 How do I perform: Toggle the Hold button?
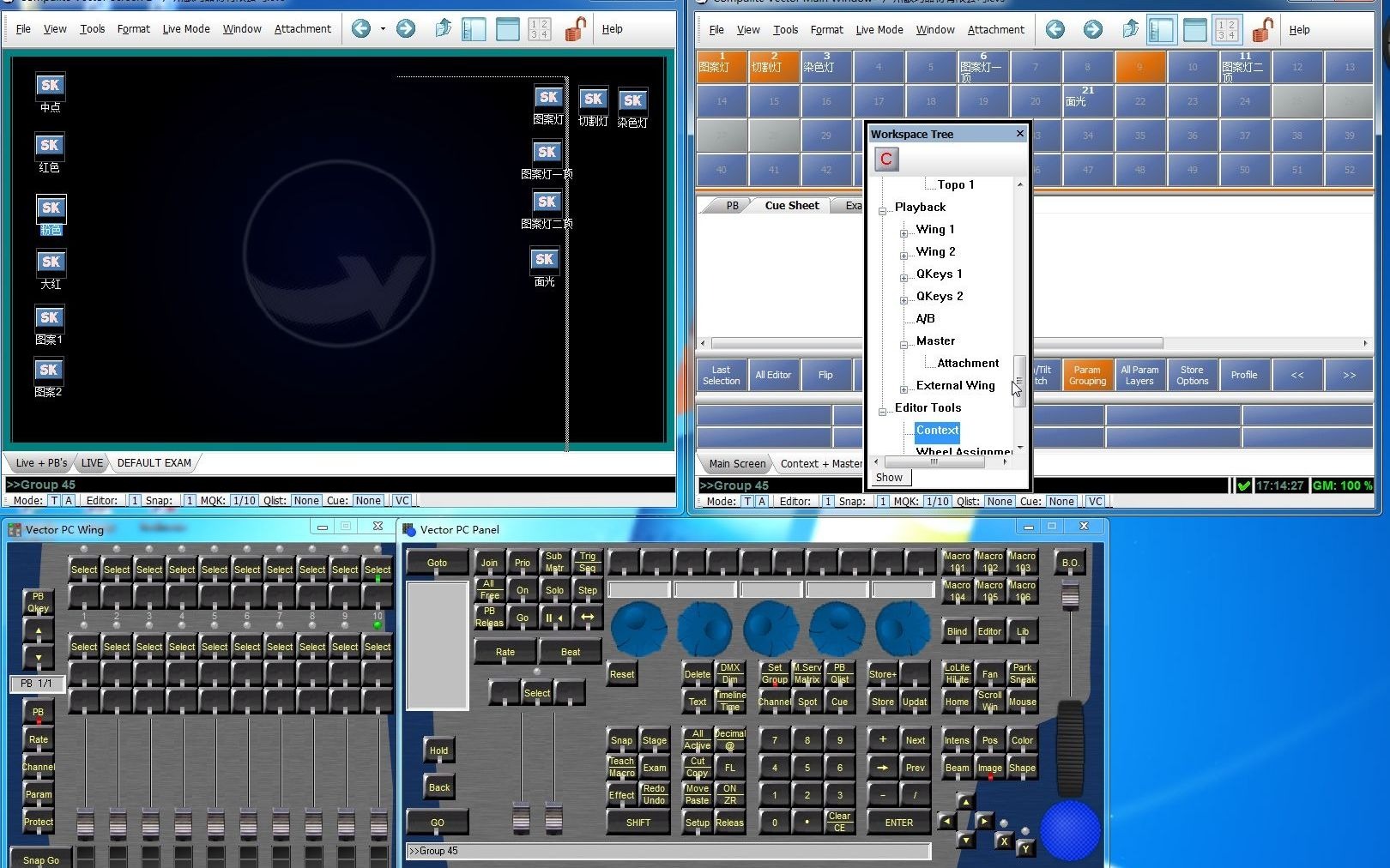438,750
